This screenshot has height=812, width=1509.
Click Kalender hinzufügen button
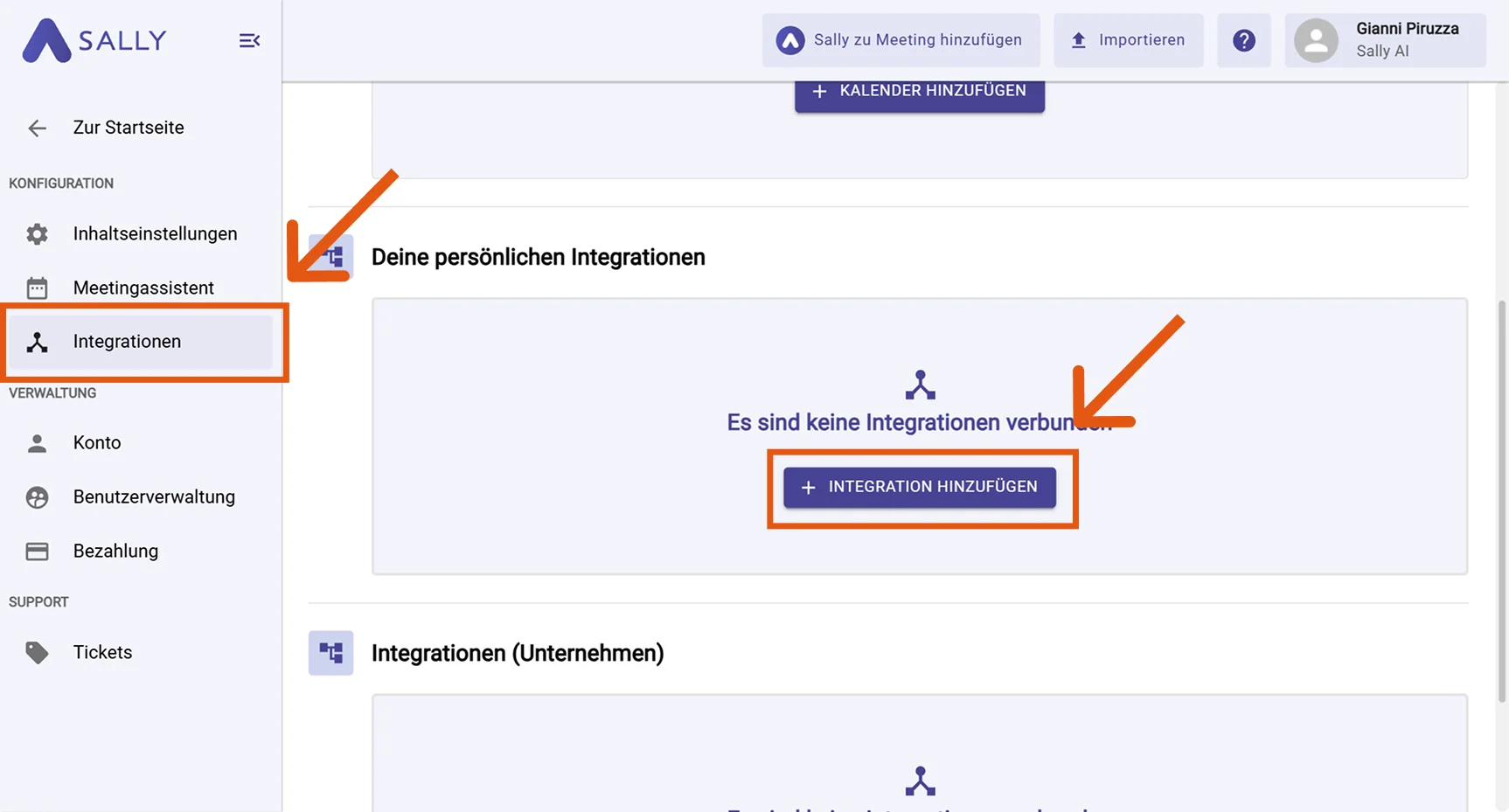pyautogui.click(x=919, y=96)
